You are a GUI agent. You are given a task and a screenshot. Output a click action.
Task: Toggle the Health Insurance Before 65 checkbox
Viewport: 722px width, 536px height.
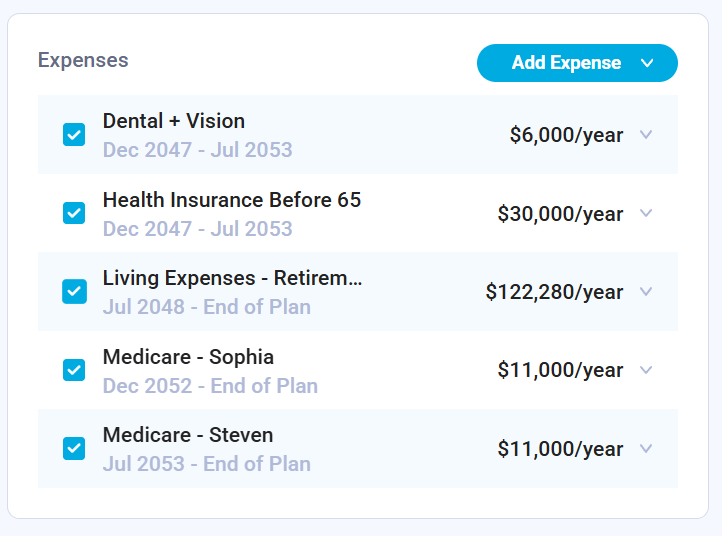(74, 213)
